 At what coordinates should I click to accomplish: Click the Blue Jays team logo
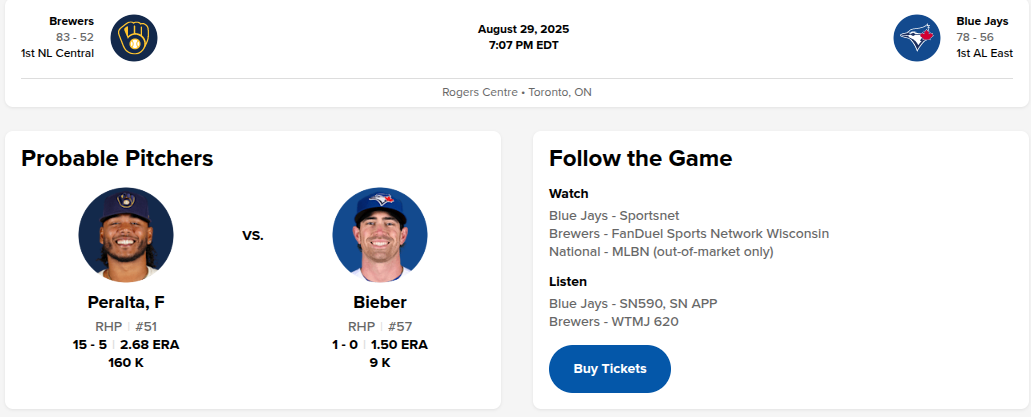[x=917, y=38]
